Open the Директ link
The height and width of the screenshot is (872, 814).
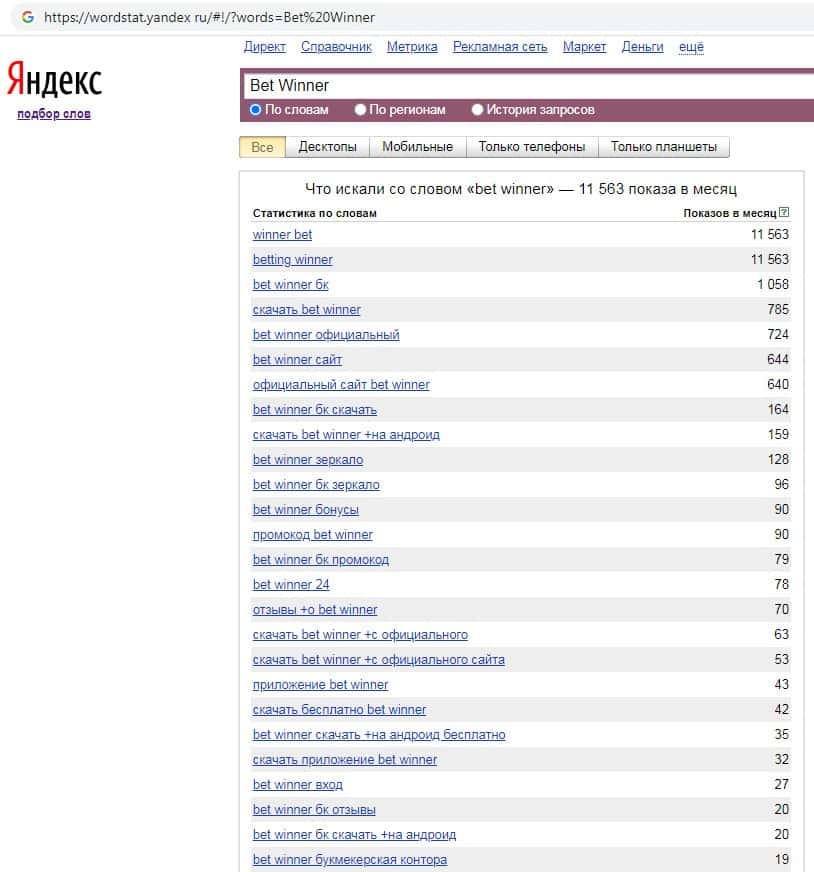264,47
